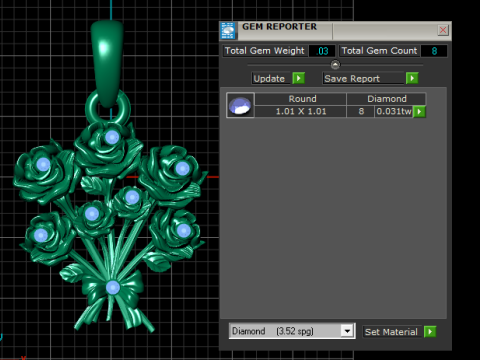480x360 pixels.
Task: Click green arrow beside Save Report
Action: coord(412,78)
